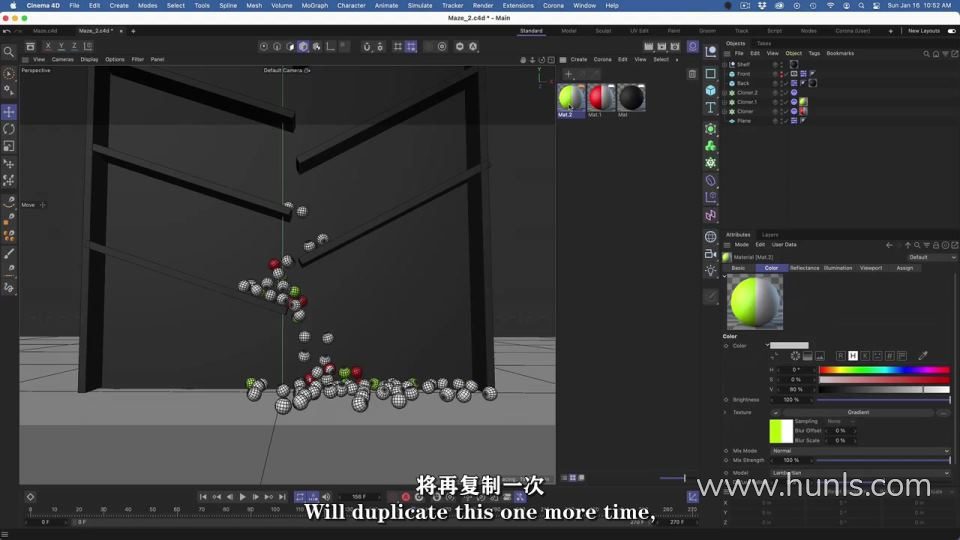
Task: Add a Light object
Action: [710, 271]
